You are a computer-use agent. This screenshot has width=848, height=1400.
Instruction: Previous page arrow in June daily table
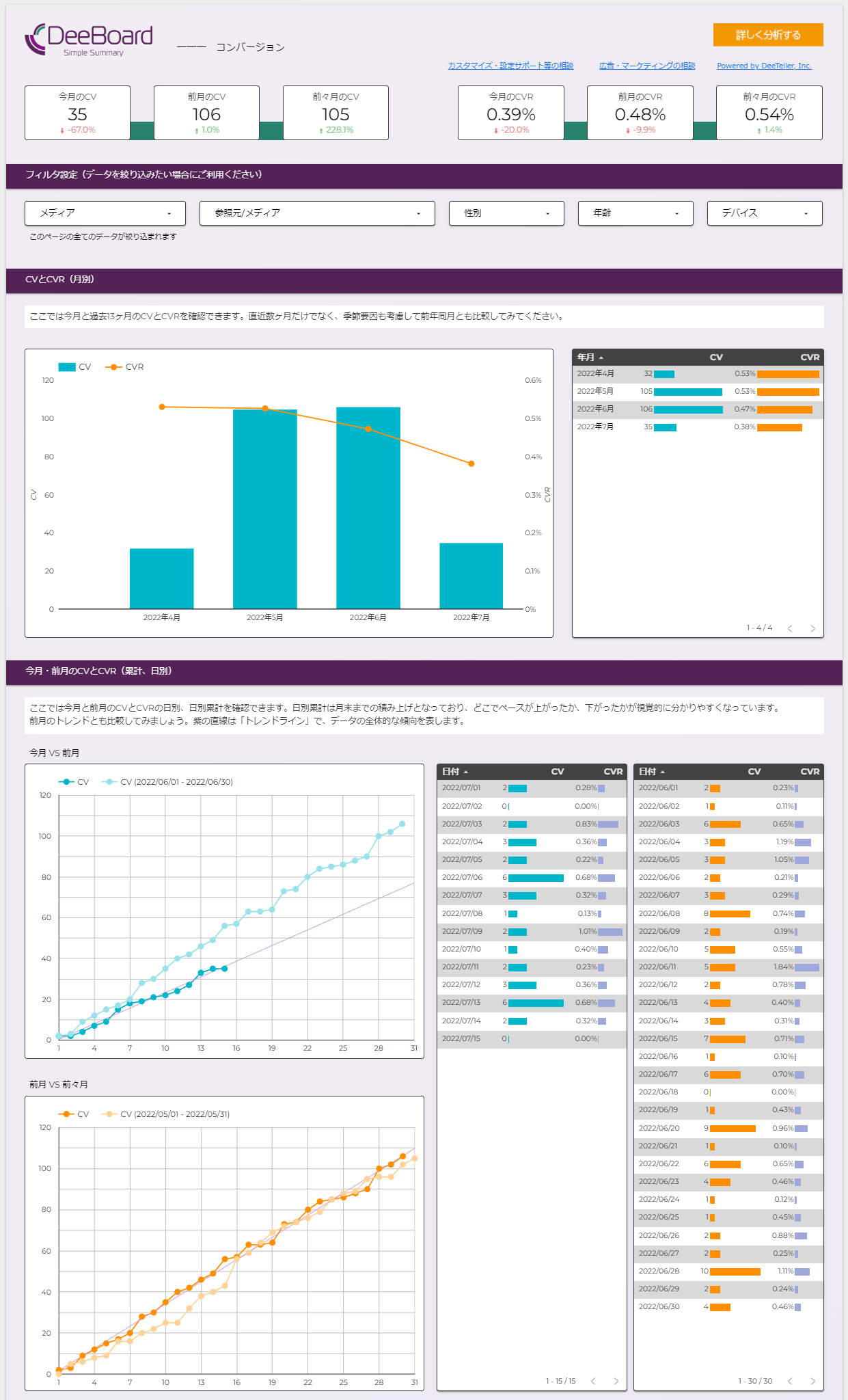pos(790,1381)
